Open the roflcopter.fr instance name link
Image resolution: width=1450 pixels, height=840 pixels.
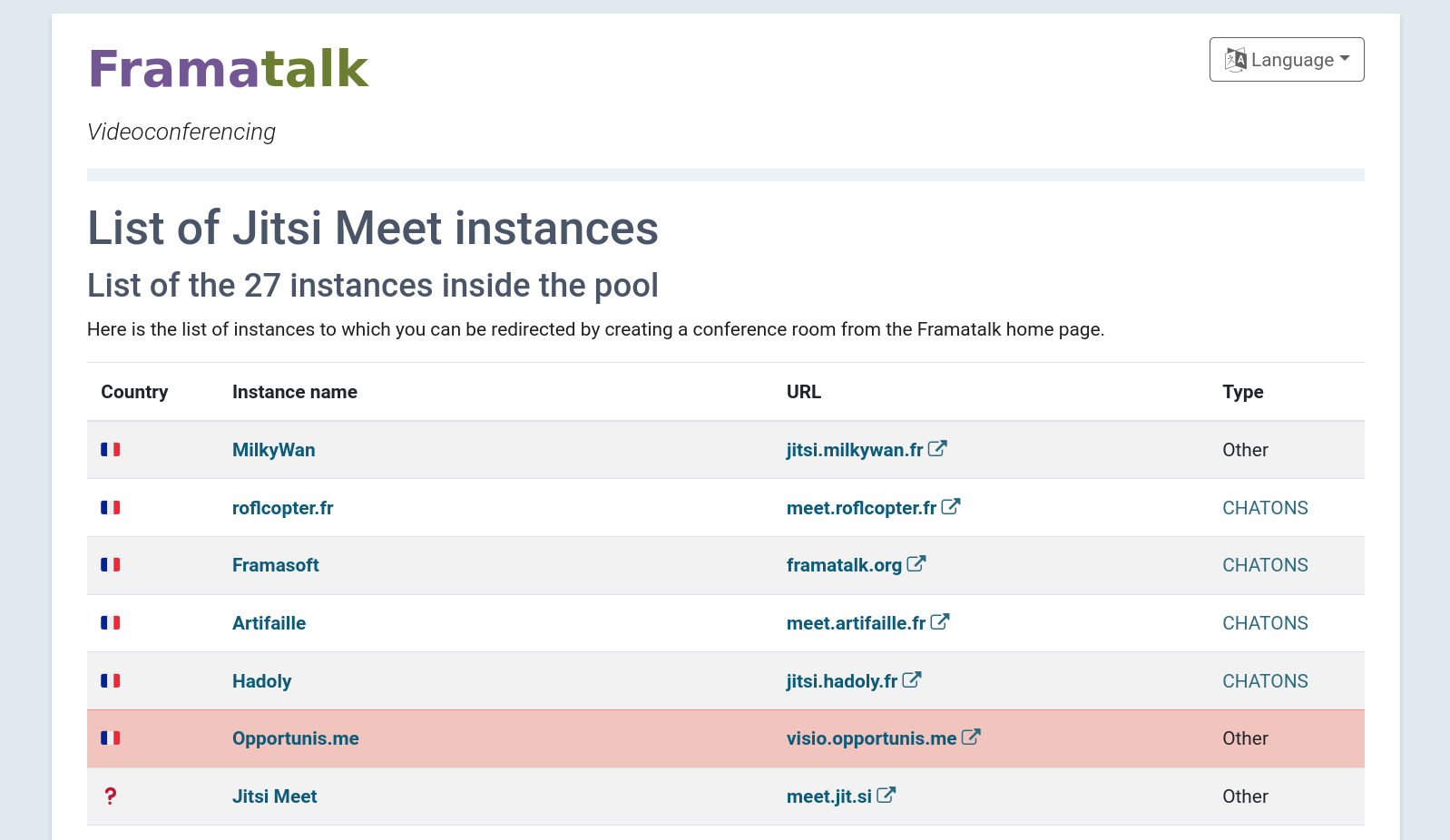pos(282,508)
